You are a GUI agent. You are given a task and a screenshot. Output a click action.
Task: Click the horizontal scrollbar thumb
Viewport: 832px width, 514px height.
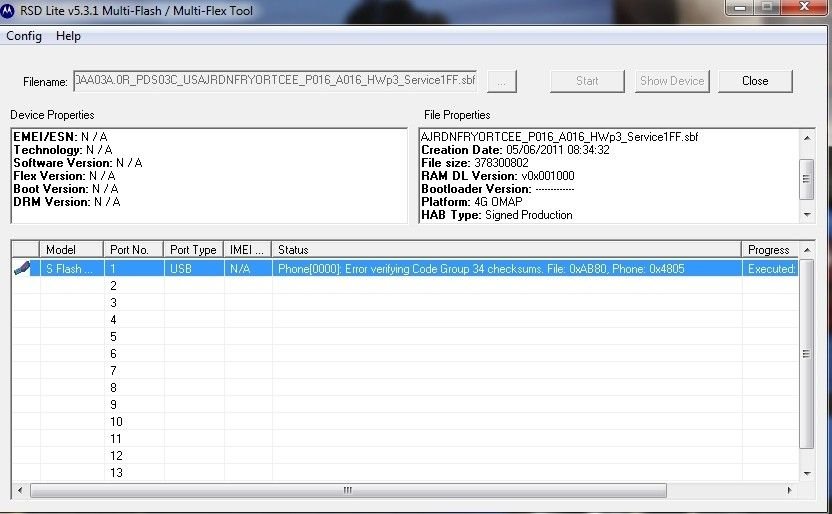[x=348, y=490]
